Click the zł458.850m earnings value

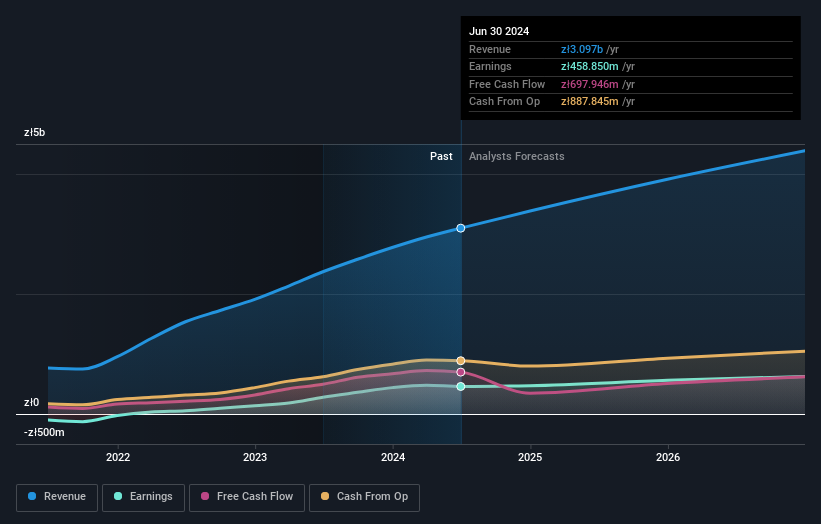click(x=590, y=66)
